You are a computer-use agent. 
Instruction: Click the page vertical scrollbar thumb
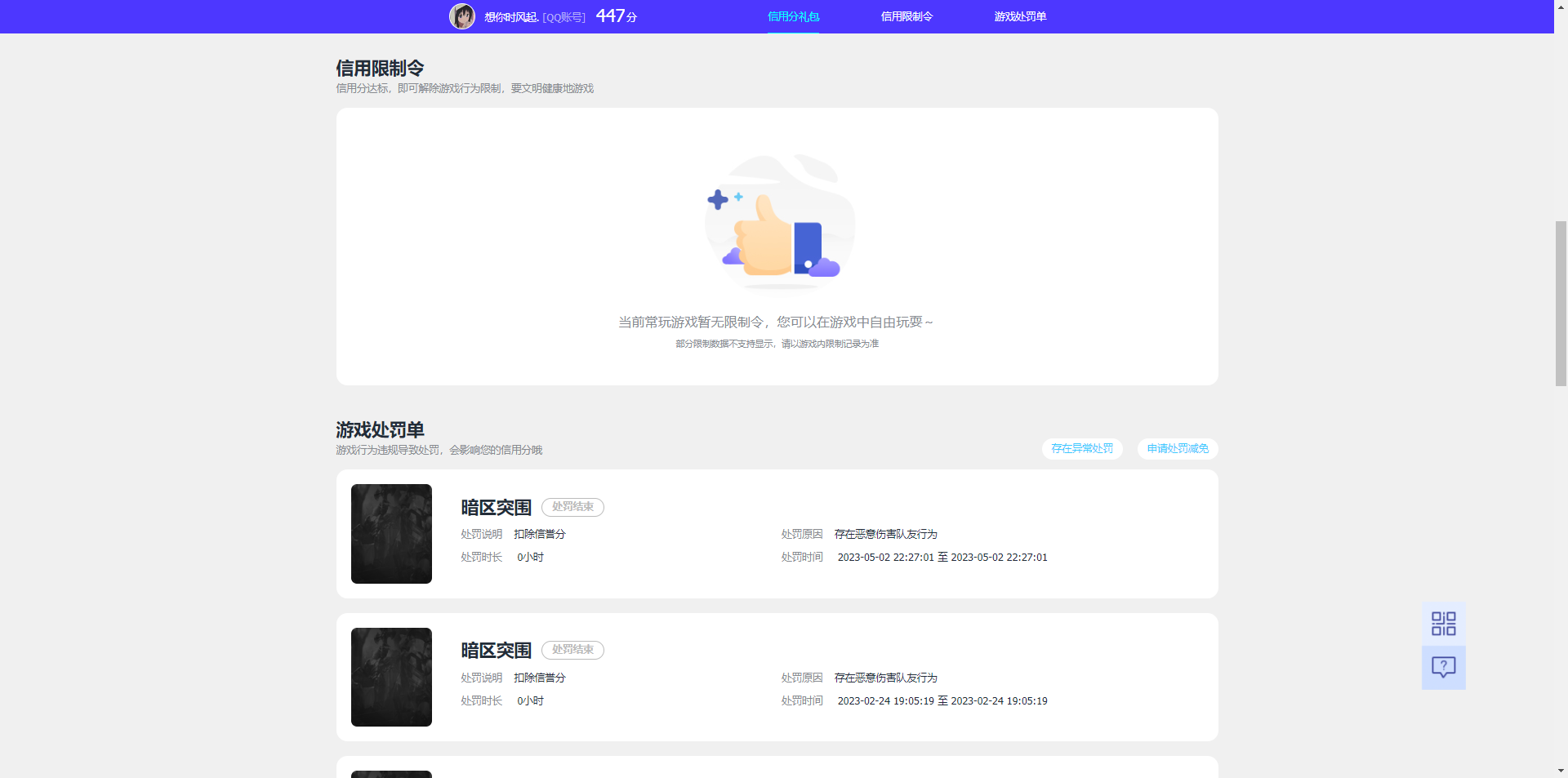click(x=1561, y=304)
